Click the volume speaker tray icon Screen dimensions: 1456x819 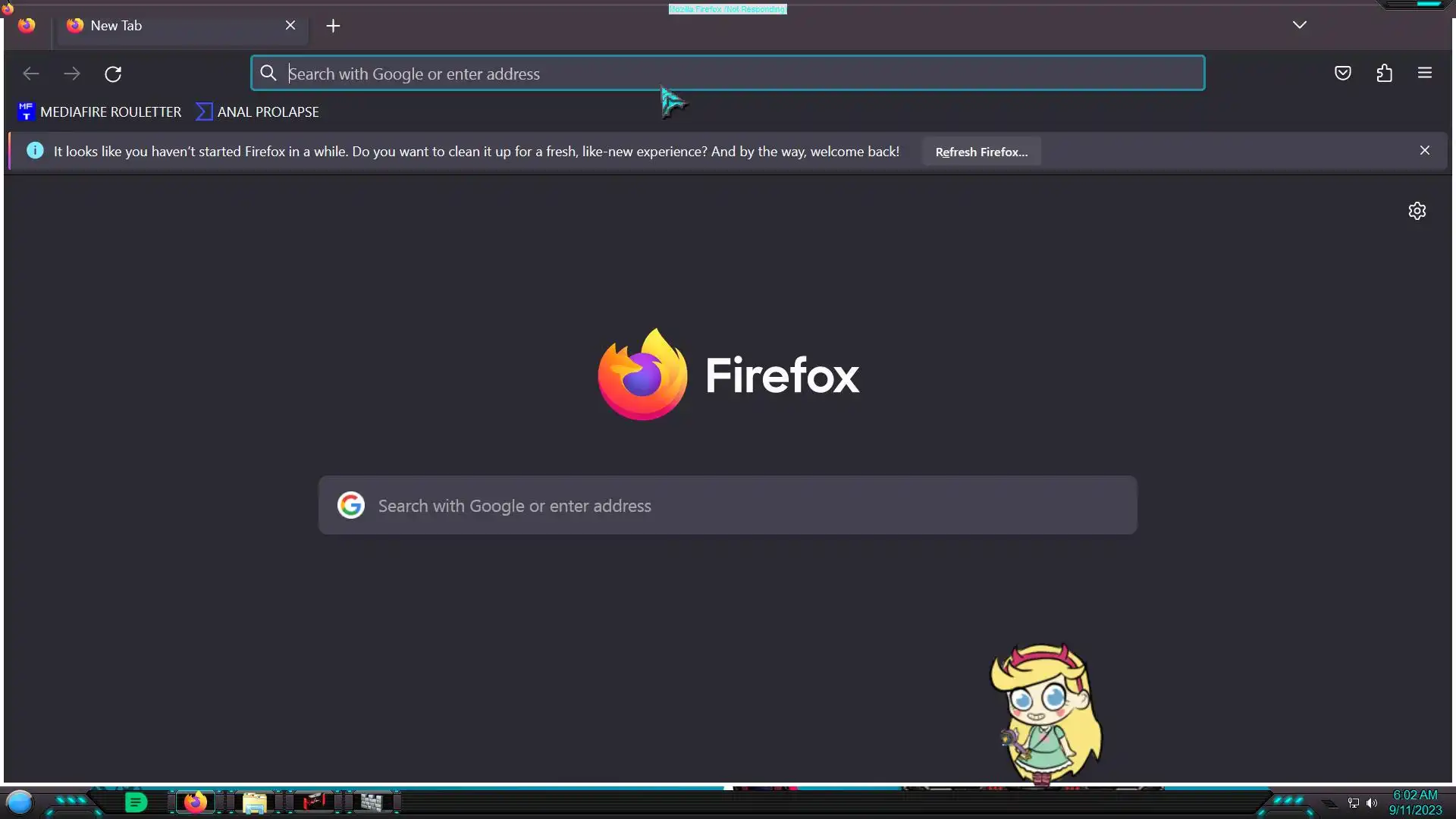tap(1372, 803)
